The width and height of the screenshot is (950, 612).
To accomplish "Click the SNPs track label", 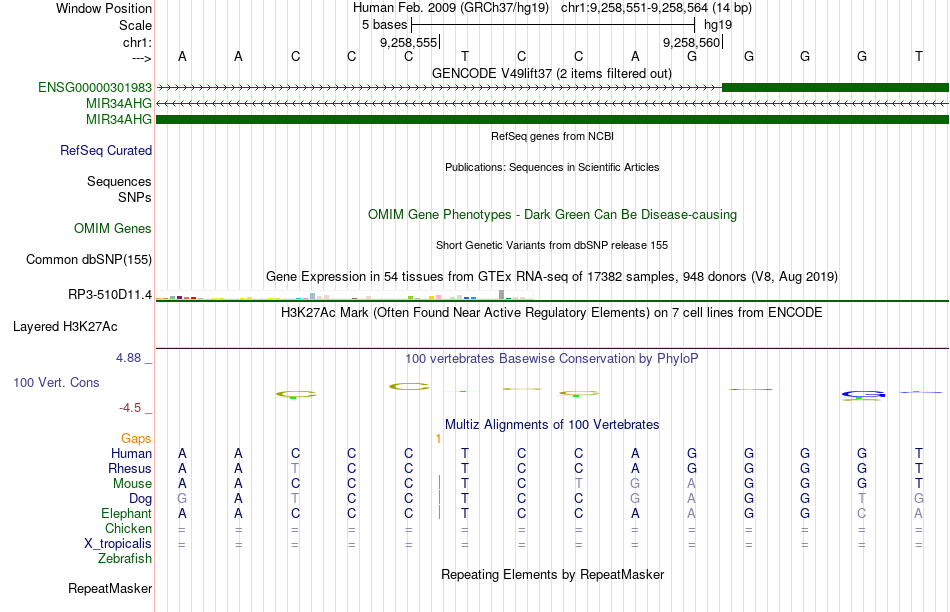I will tap(135, 198).
